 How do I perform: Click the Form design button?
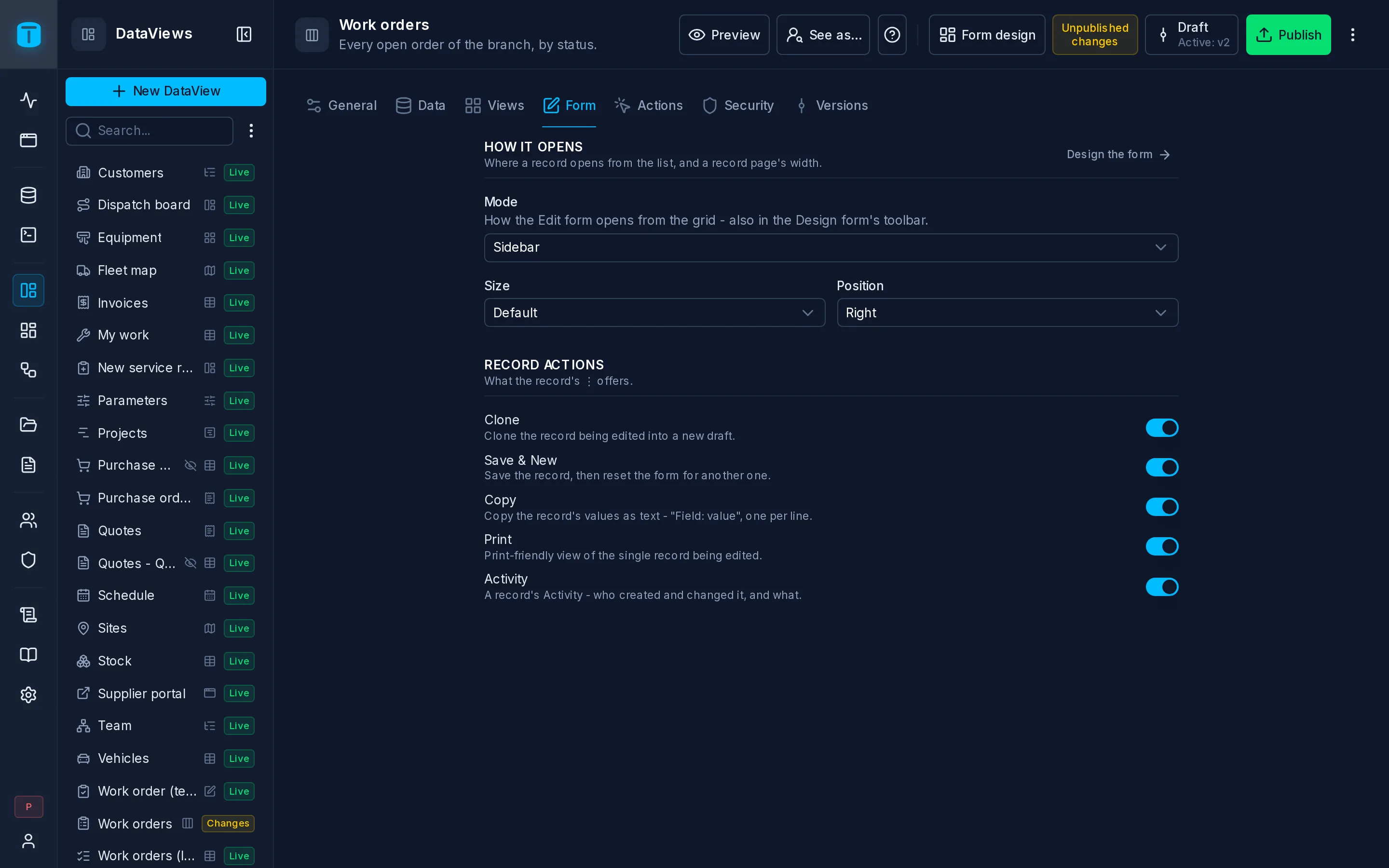pos(987,35)
